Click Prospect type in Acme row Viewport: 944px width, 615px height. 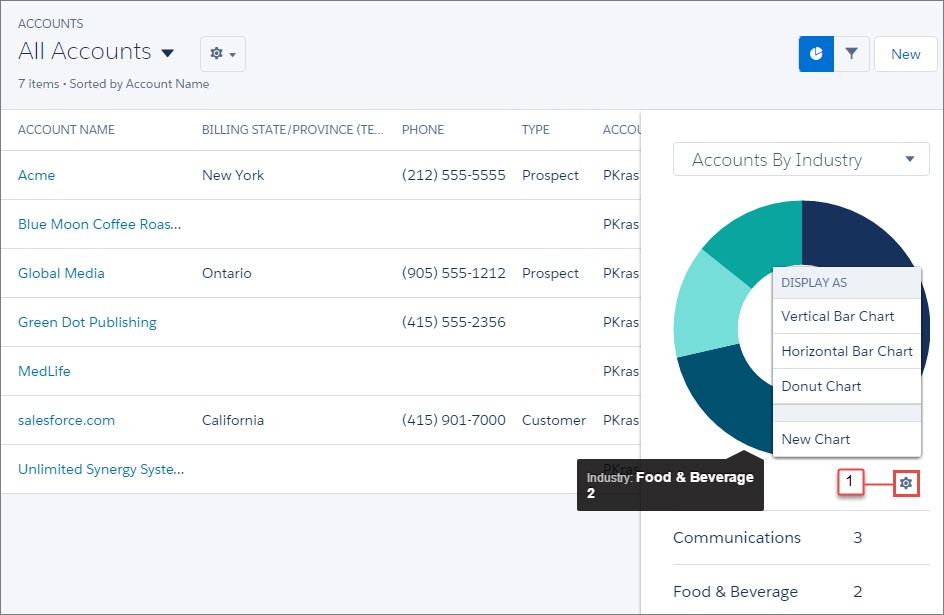tap(550, 175)
